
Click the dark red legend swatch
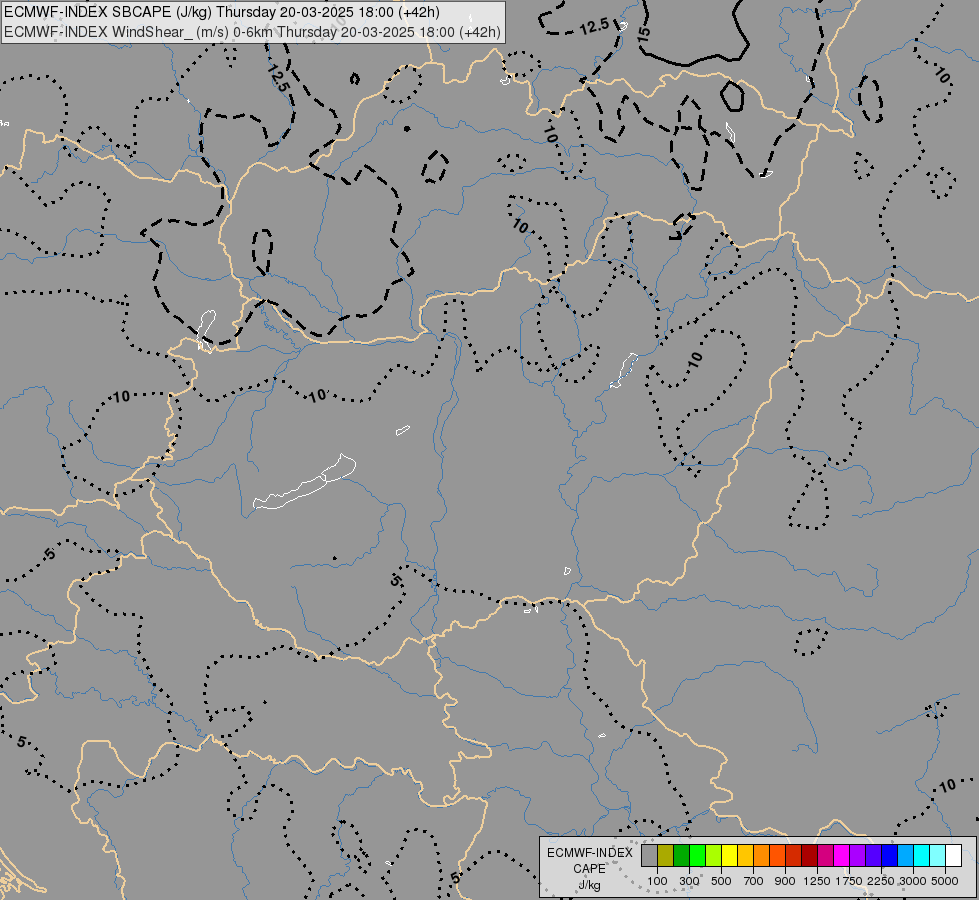point(809,855)
